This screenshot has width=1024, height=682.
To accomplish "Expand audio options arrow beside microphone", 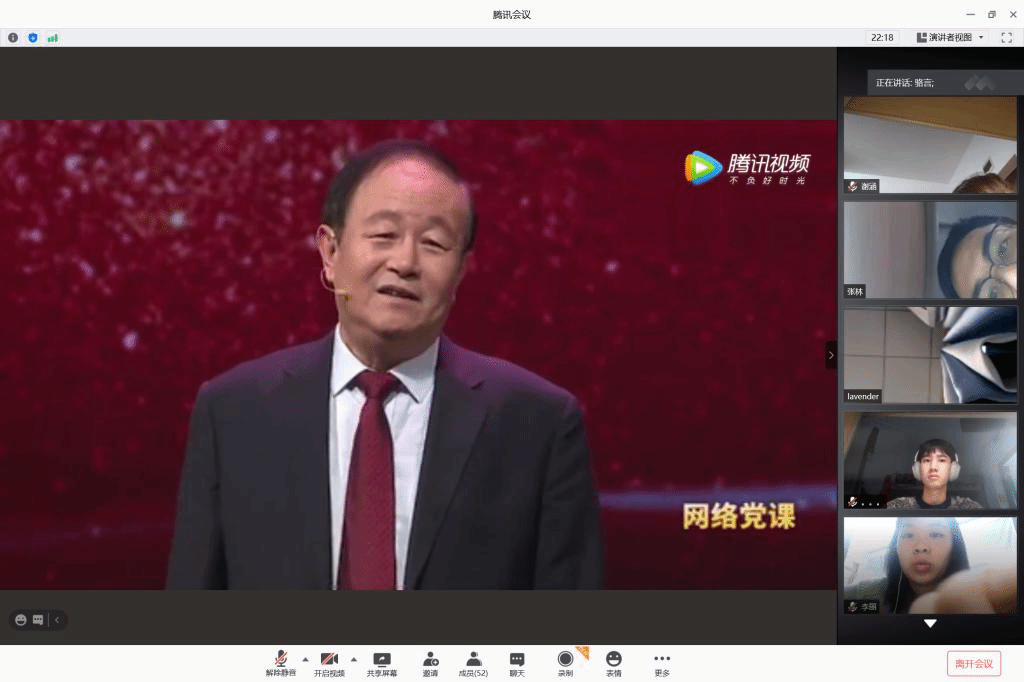I will point(305,659).
